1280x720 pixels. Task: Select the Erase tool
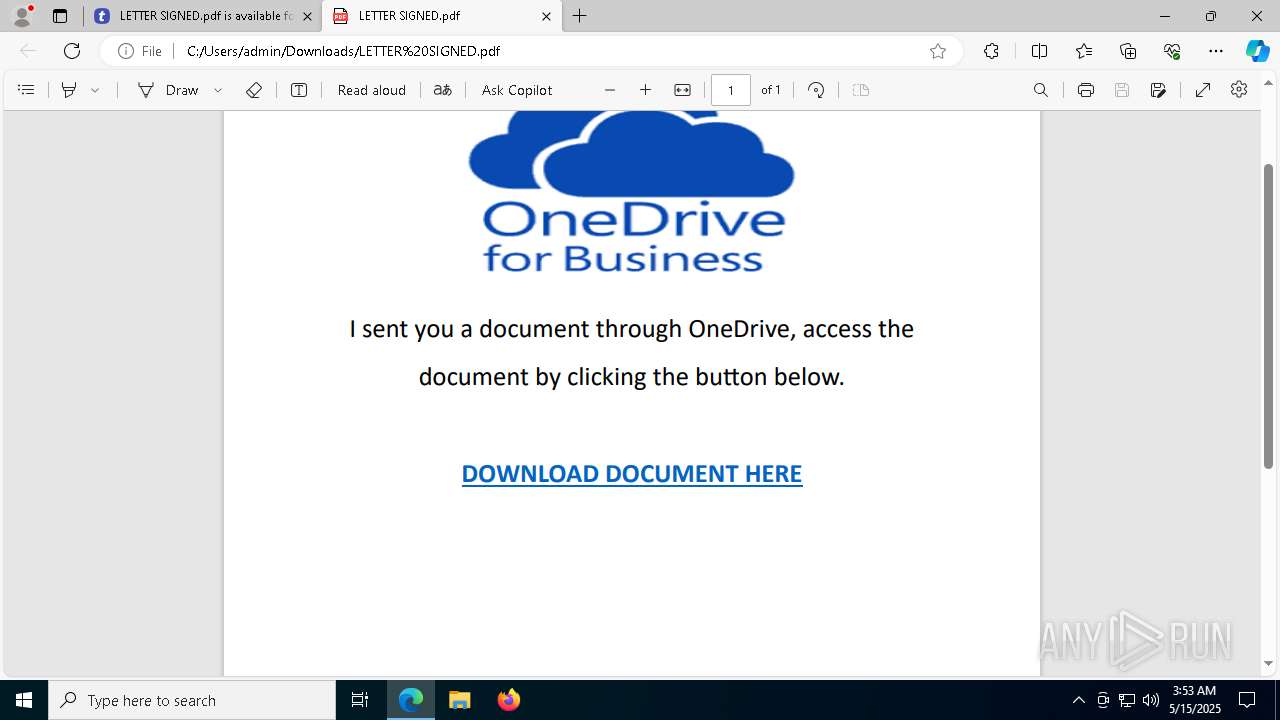[x=254, y=90]
